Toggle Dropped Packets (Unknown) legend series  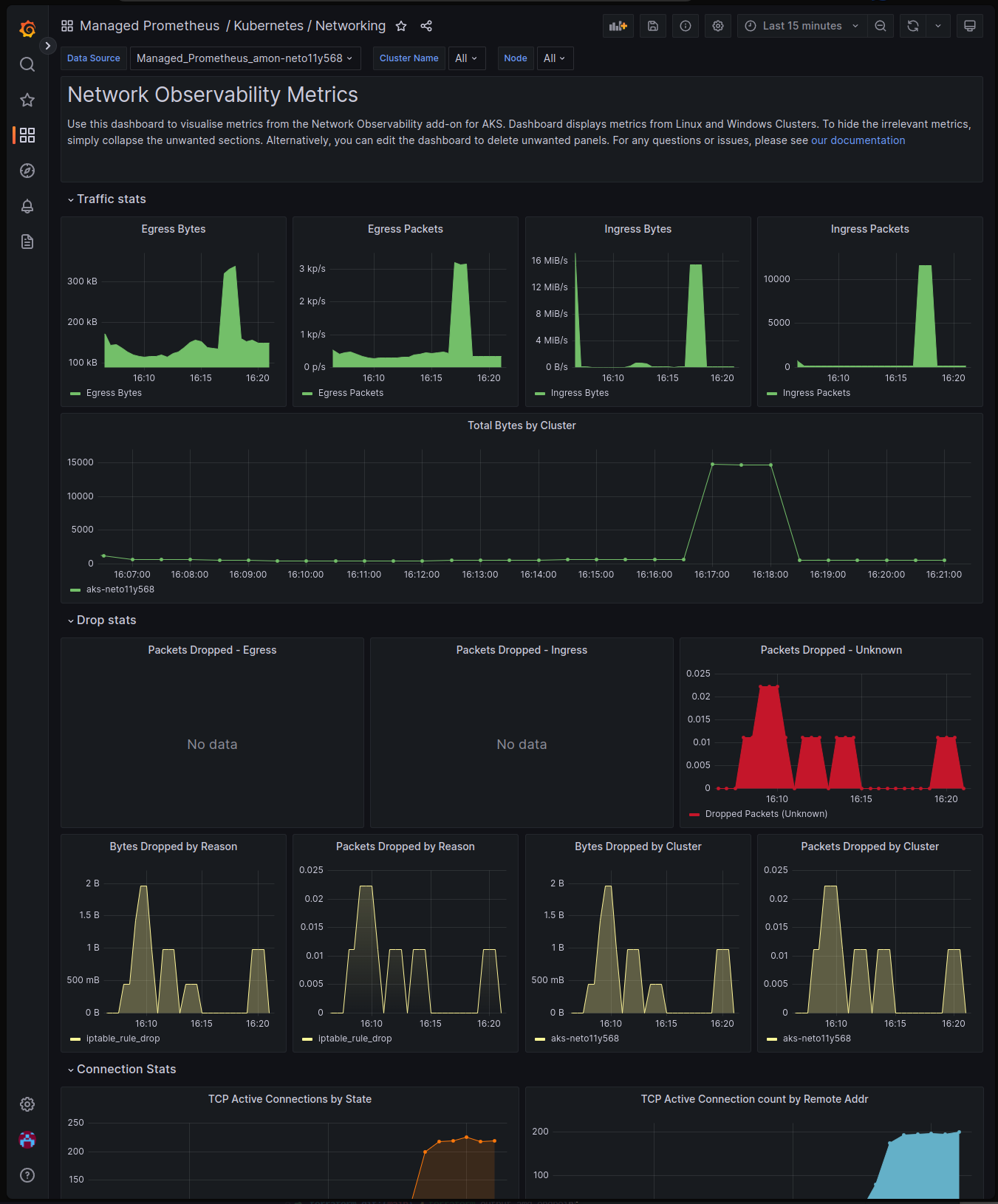765,814
